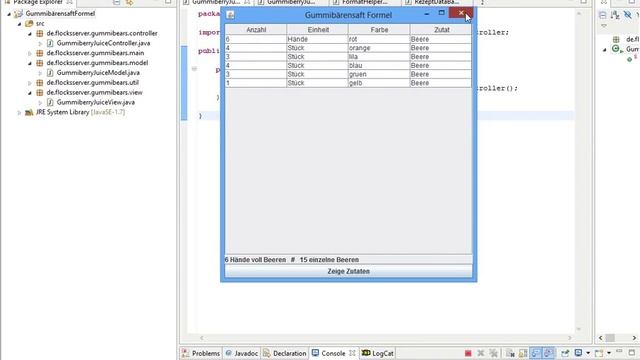Click the Zutat column header
Screen dimensions: 640x360
441,30
